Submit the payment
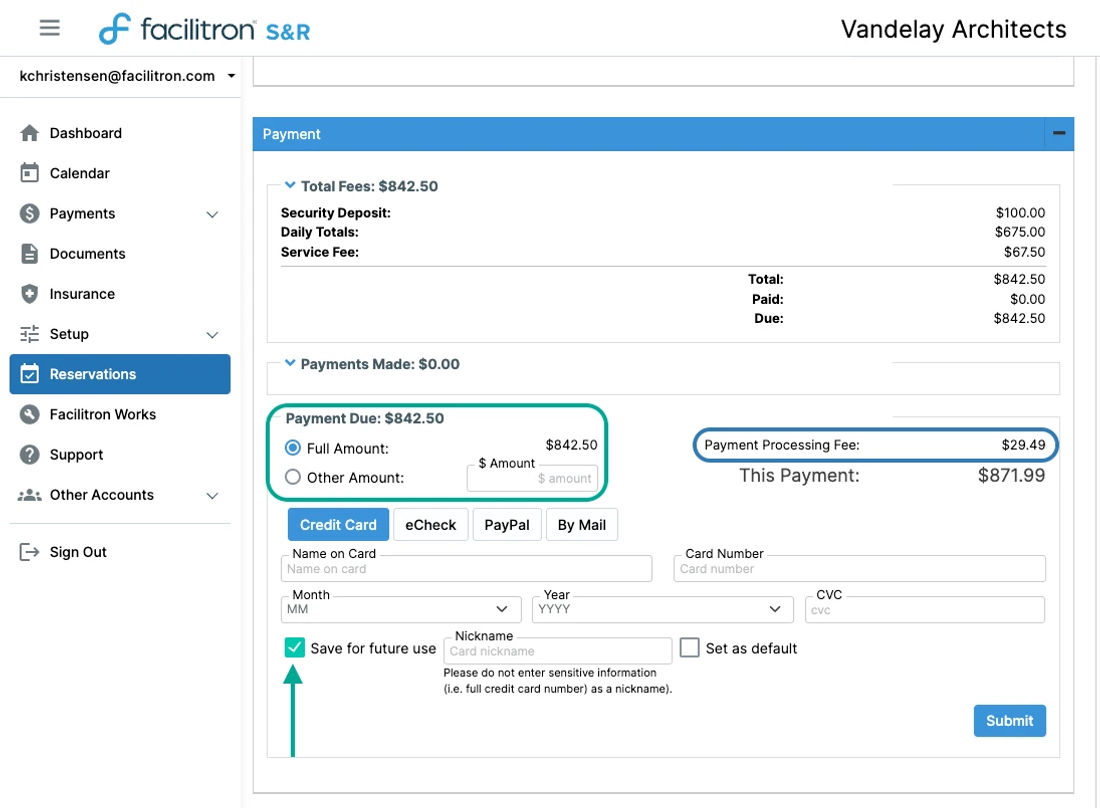The height and width of the screenshot is (808, 1100). click(1010, 720)
